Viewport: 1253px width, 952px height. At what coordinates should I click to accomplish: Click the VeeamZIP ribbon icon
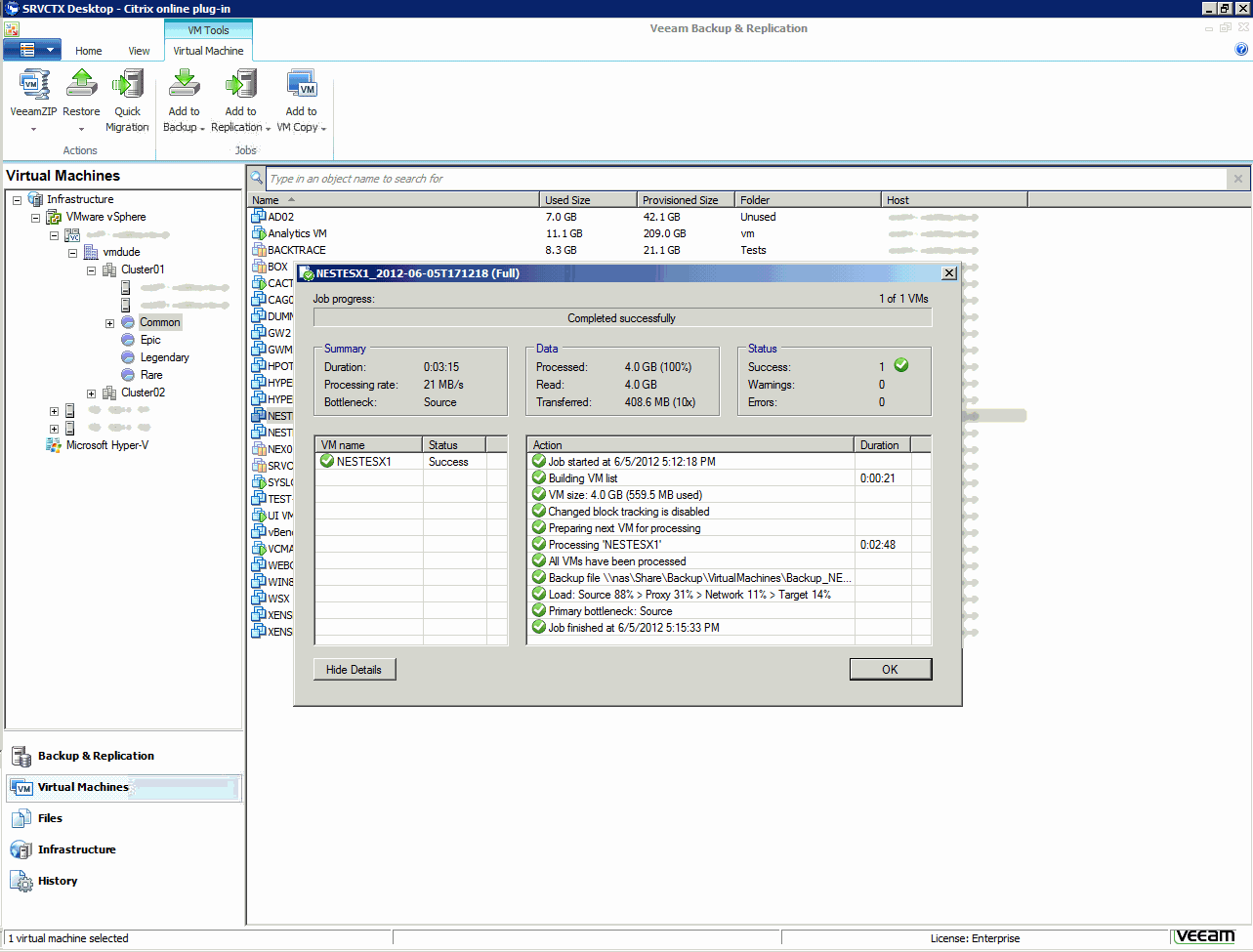click(x=33, y=84)
